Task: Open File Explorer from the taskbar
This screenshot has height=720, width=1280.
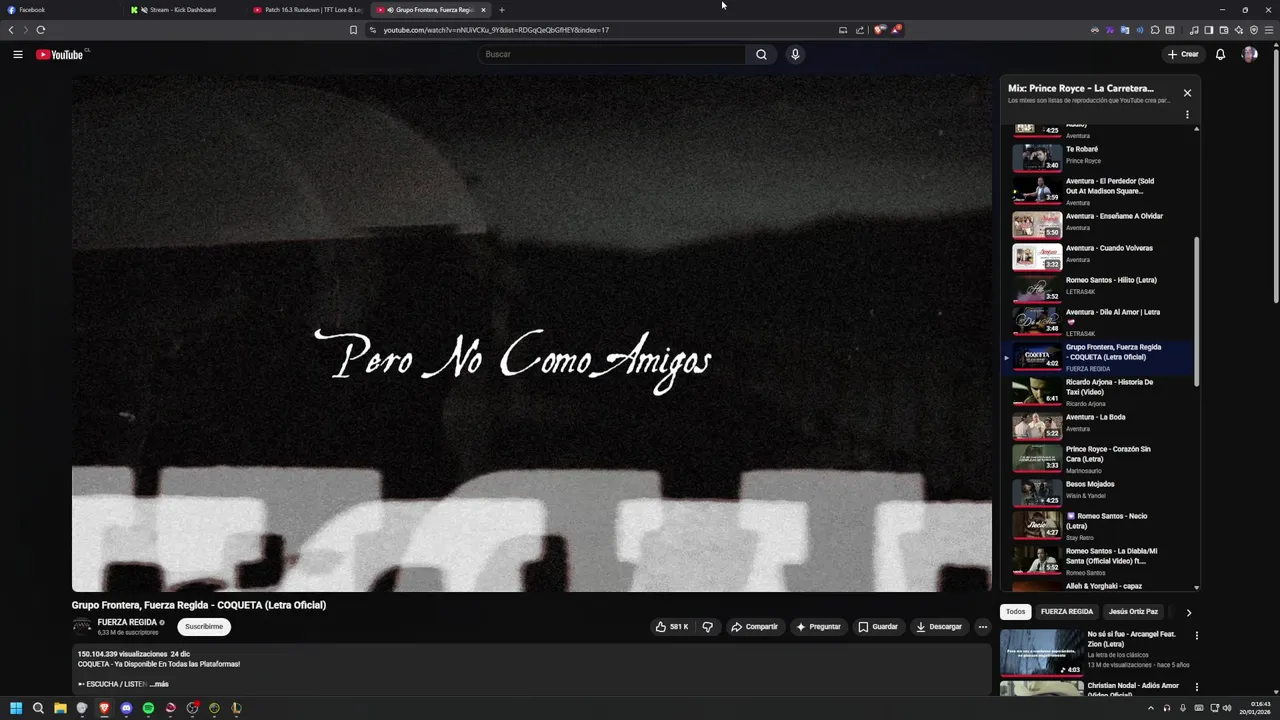Action: coord(60,708)
